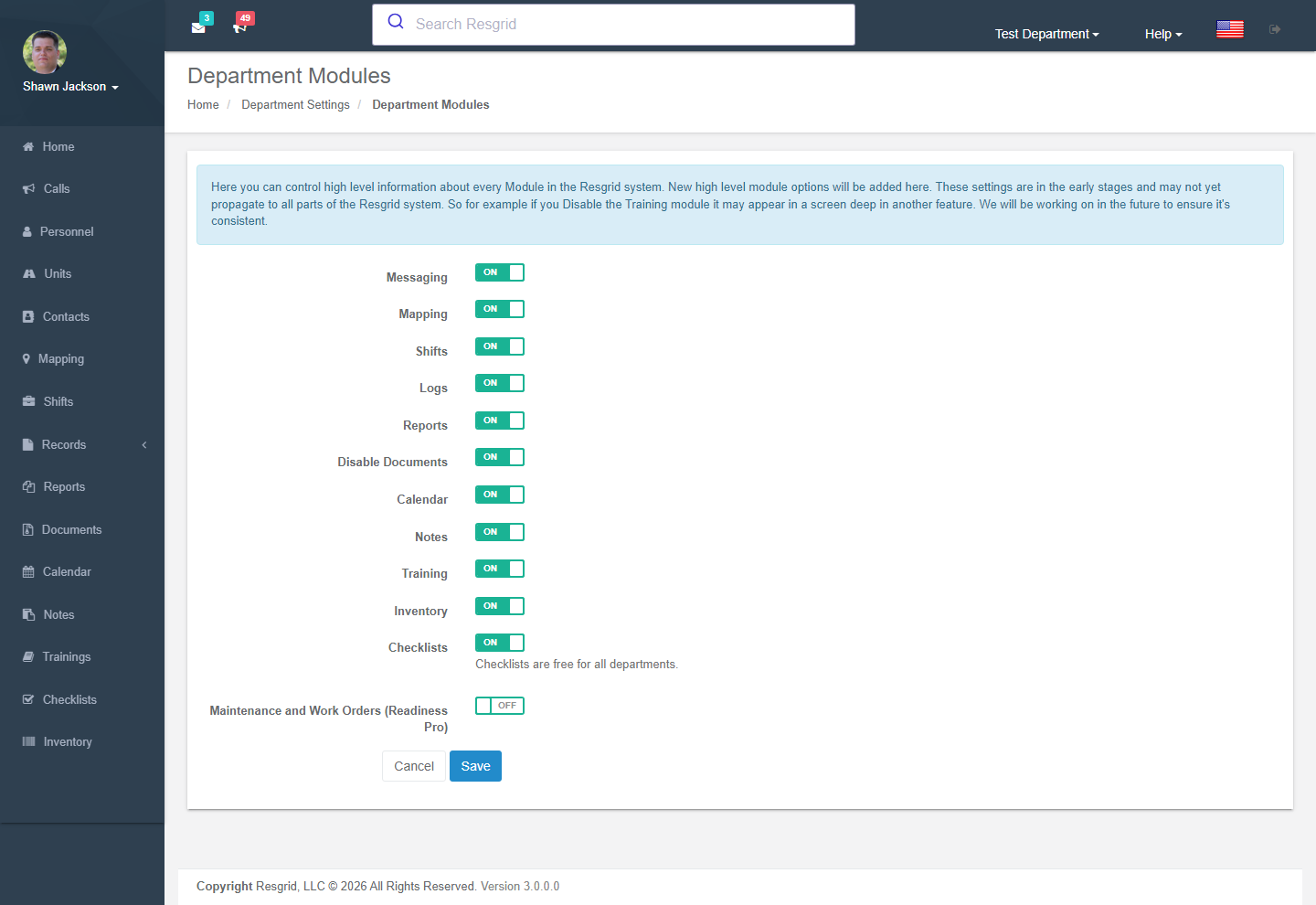Open the Shawn Jackson user dropdown

coord(70,87)
